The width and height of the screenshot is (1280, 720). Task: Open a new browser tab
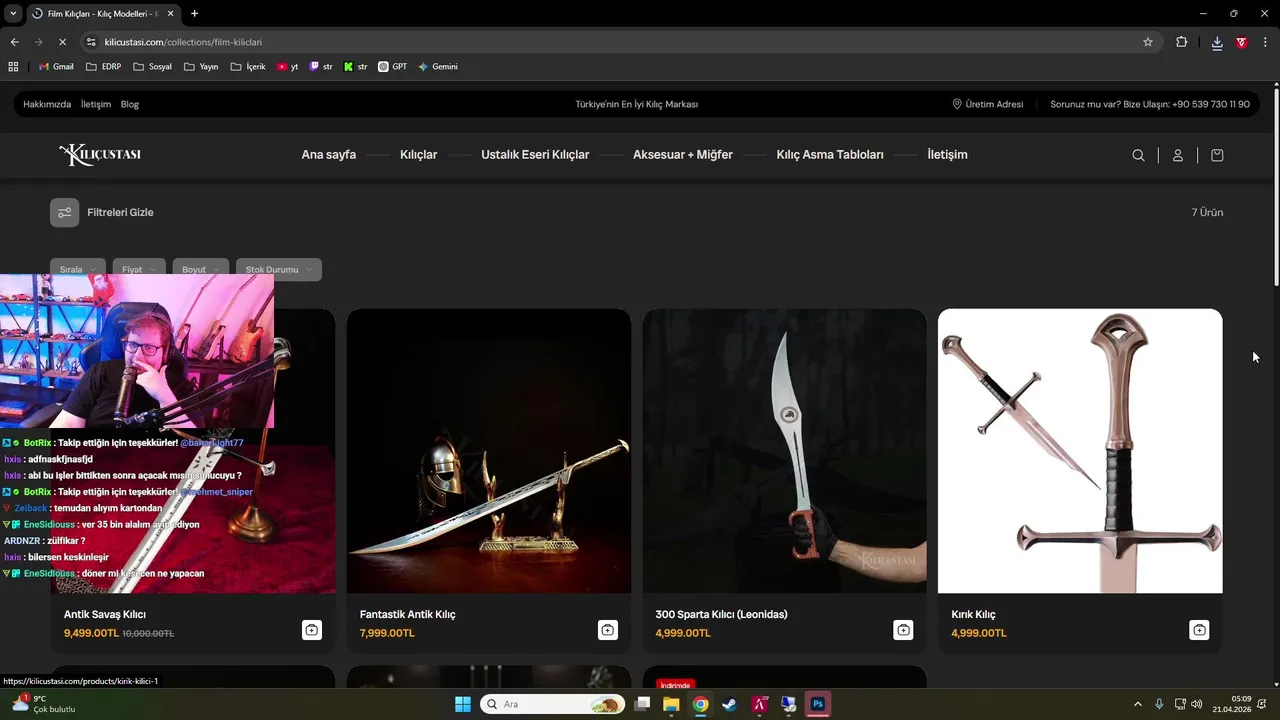(x=194, y=13)
